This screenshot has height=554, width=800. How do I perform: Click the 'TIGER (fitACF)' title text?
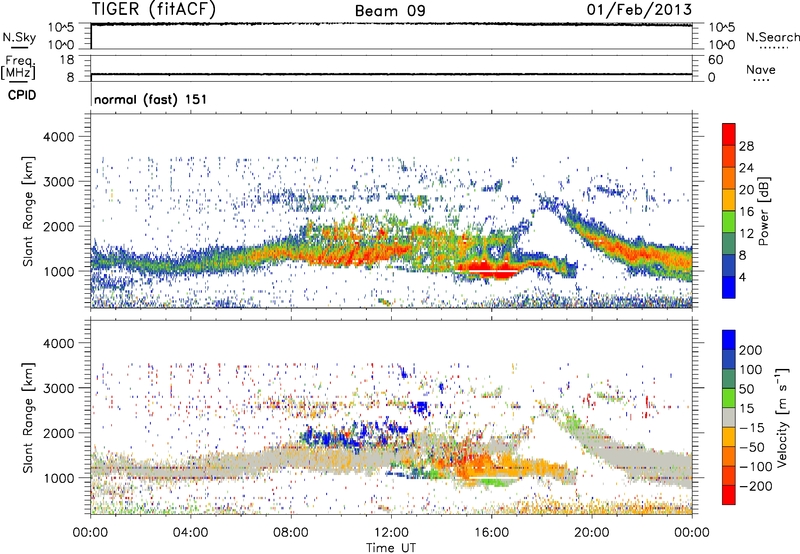pos(153,9)
